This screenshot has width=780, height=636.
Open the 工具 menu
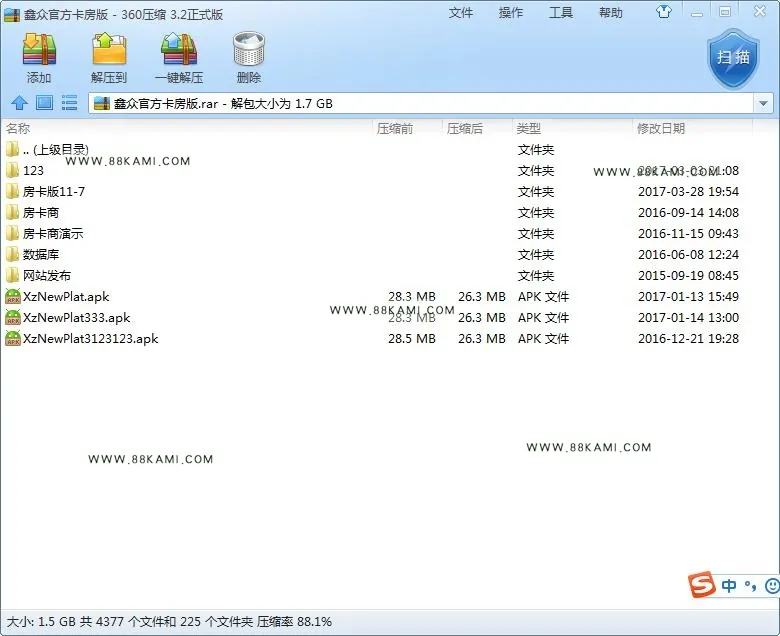(x=561, y=12)
